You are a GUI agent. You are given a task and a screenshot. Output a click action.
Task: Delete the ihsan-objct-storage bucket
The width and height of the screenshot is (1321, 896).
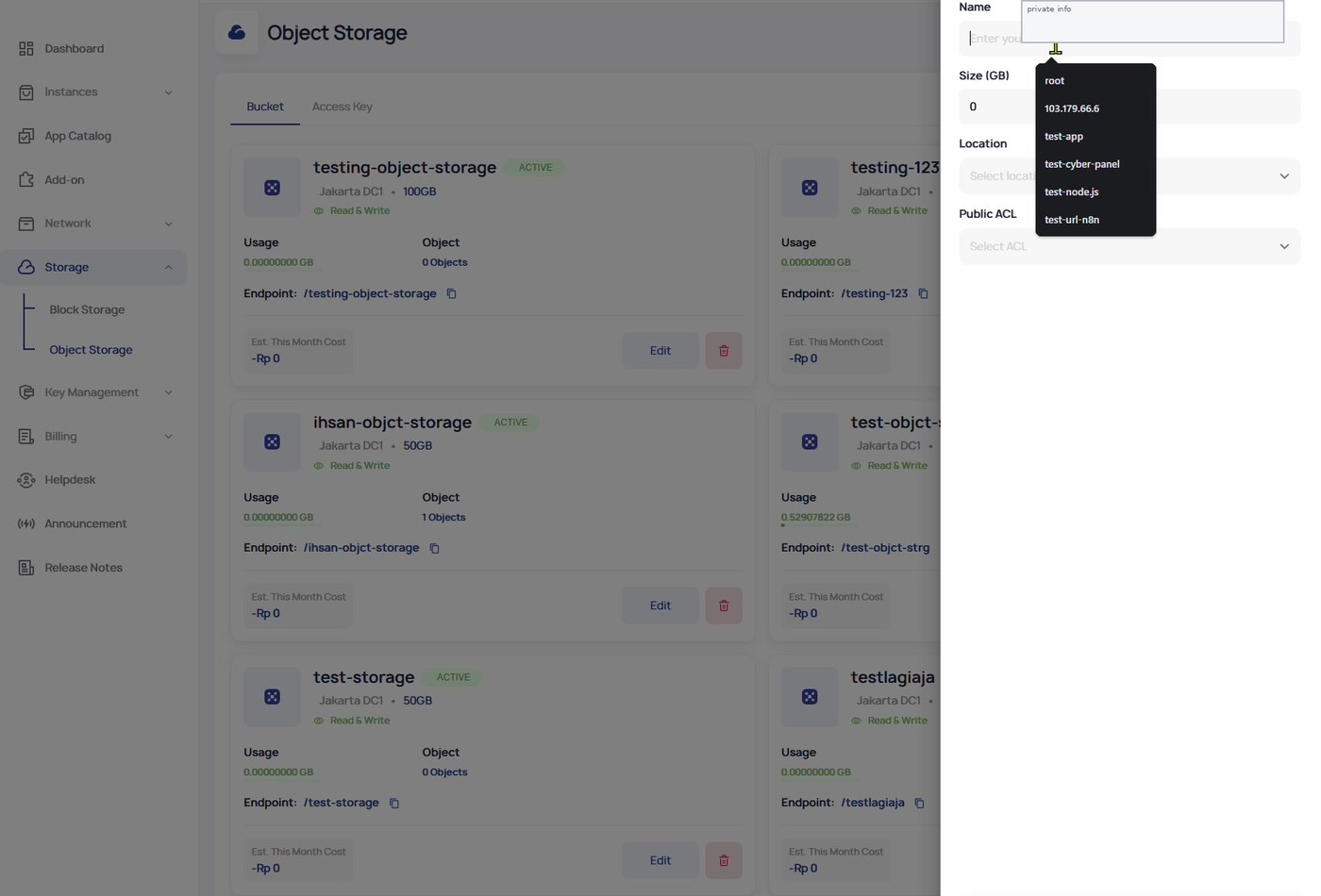coord(724,606)
